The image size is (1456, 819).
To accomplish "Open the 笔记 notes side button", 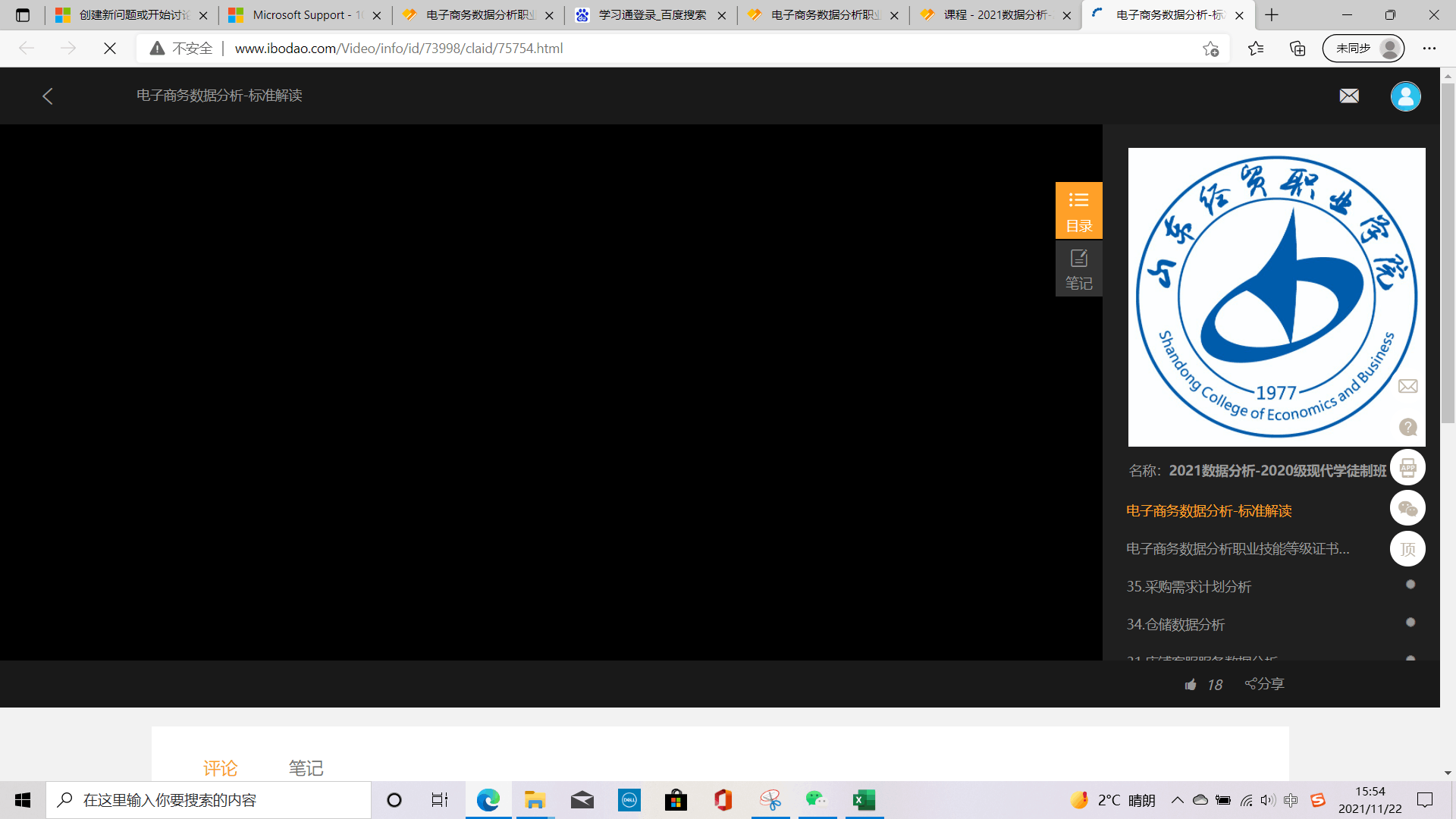I will (x=1078, y=268).
